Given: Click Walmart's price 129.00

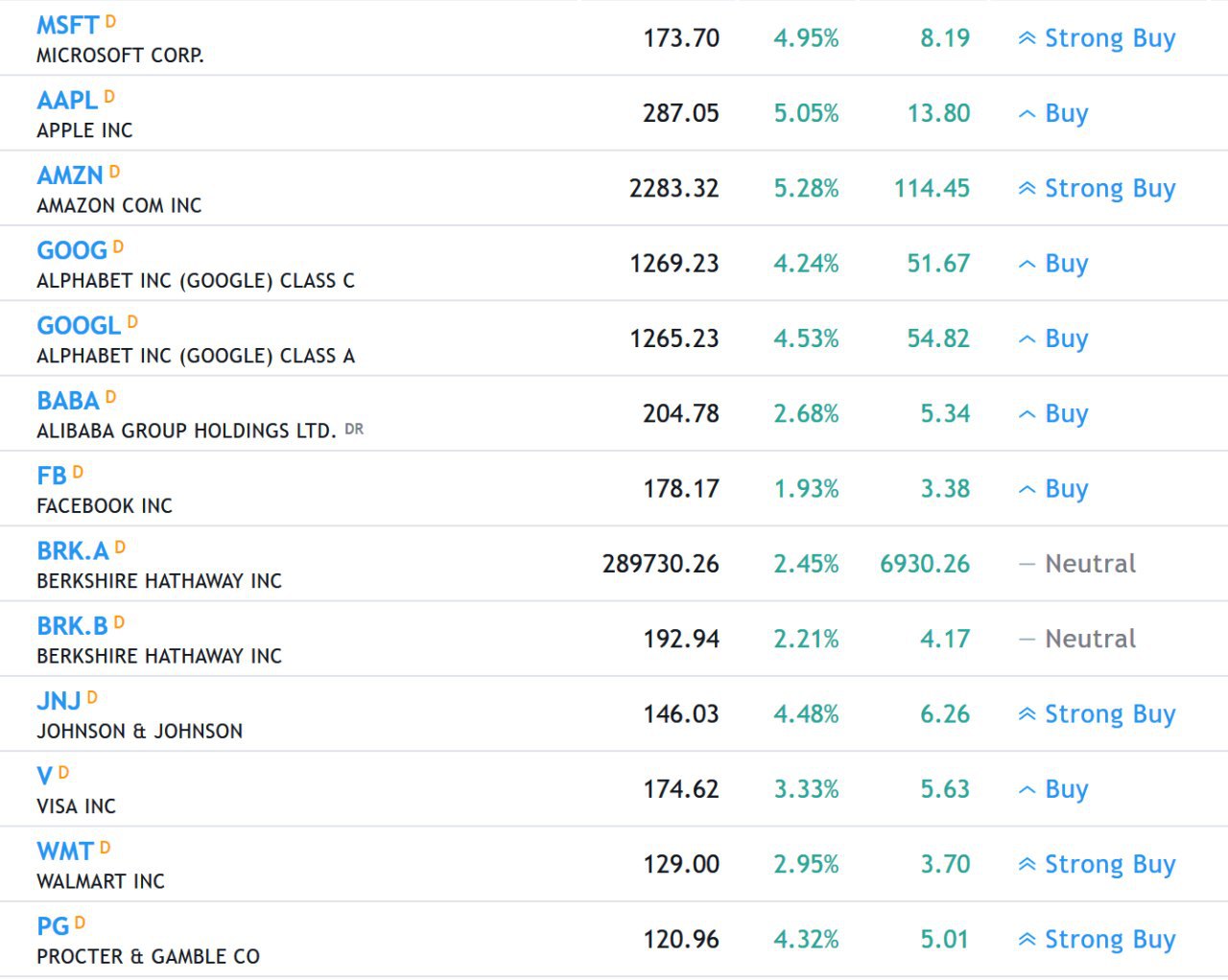Looking at the screenshot, I should point(681,864).
